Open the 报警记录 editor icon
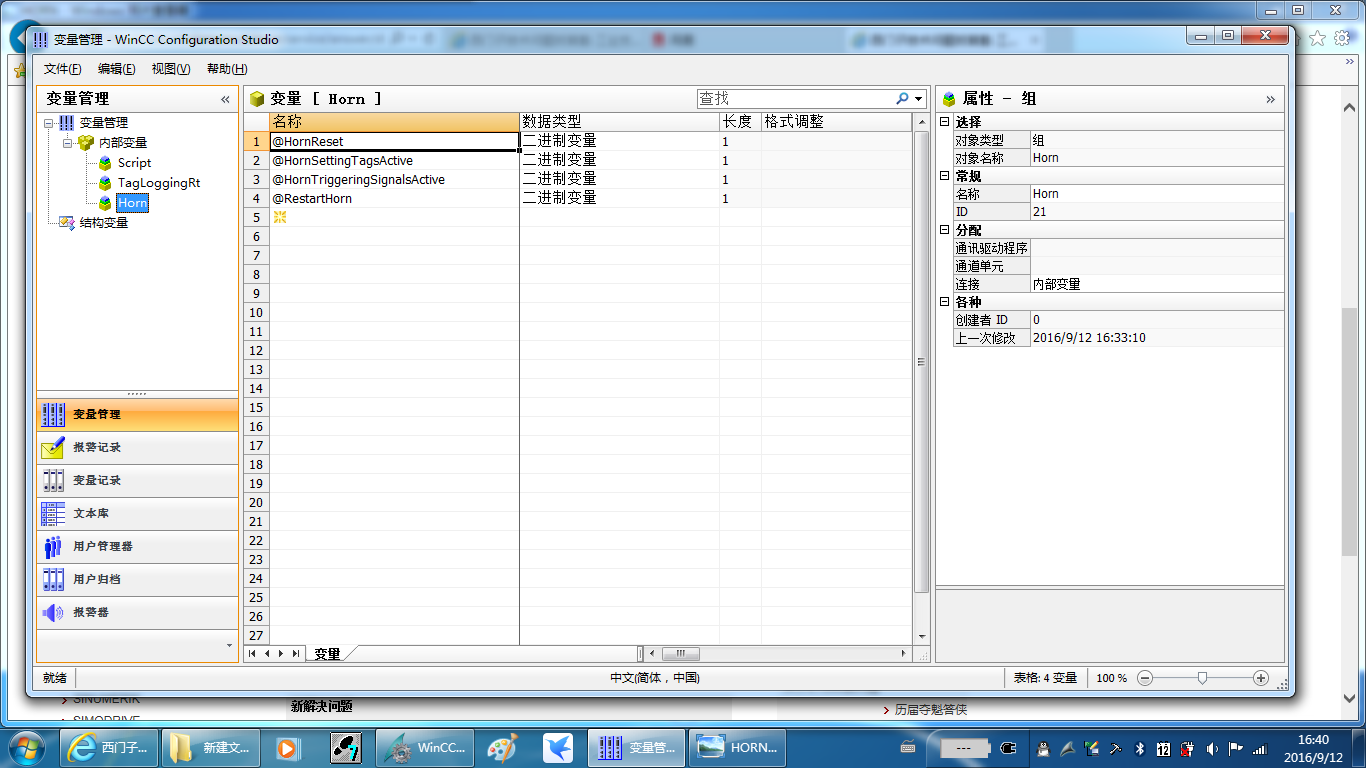The image size is (1366, 768). (53, 448)
